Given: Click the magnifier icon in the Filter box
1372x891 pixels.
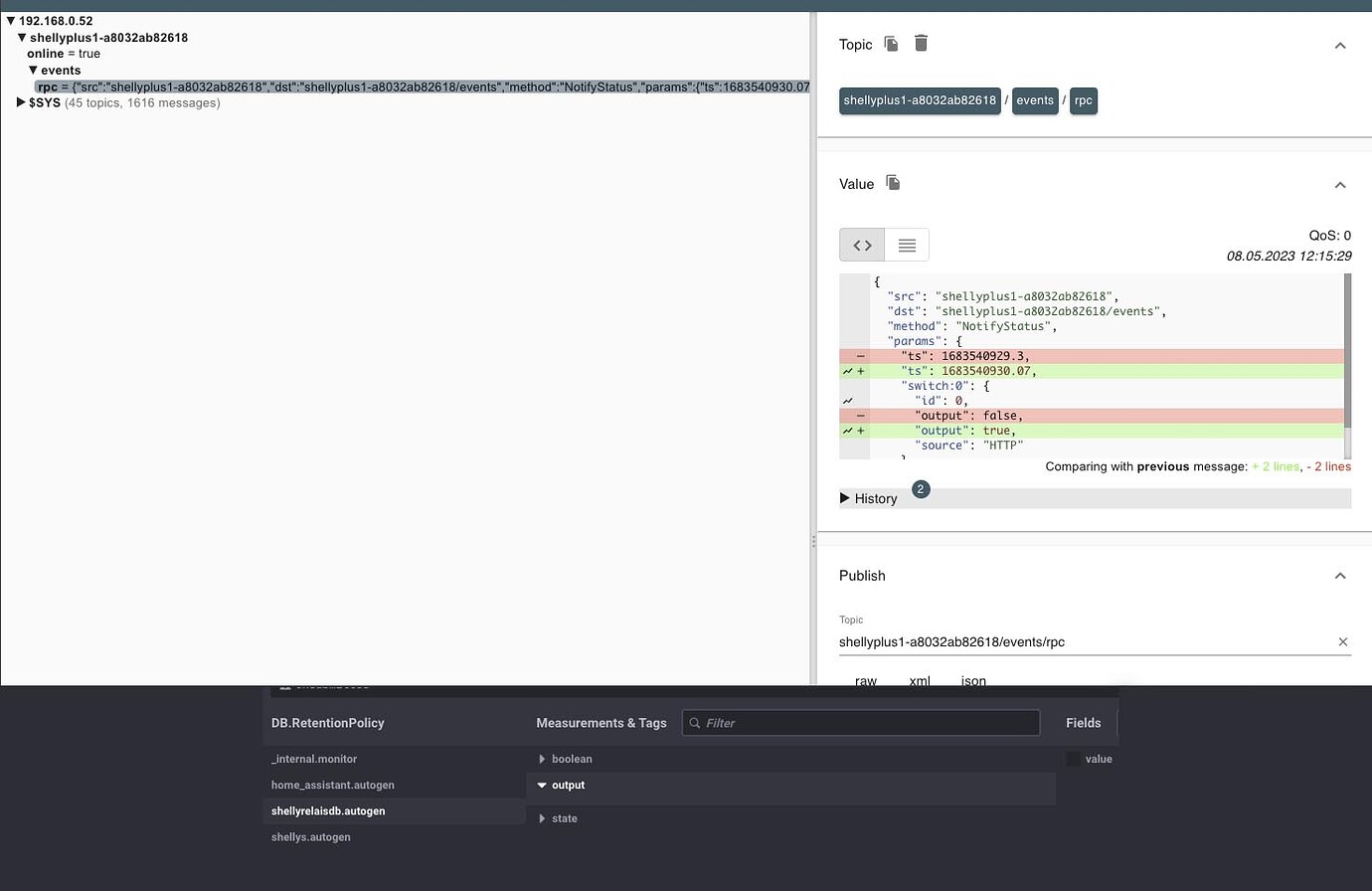Looking at the screenshot, I should 694,723.
